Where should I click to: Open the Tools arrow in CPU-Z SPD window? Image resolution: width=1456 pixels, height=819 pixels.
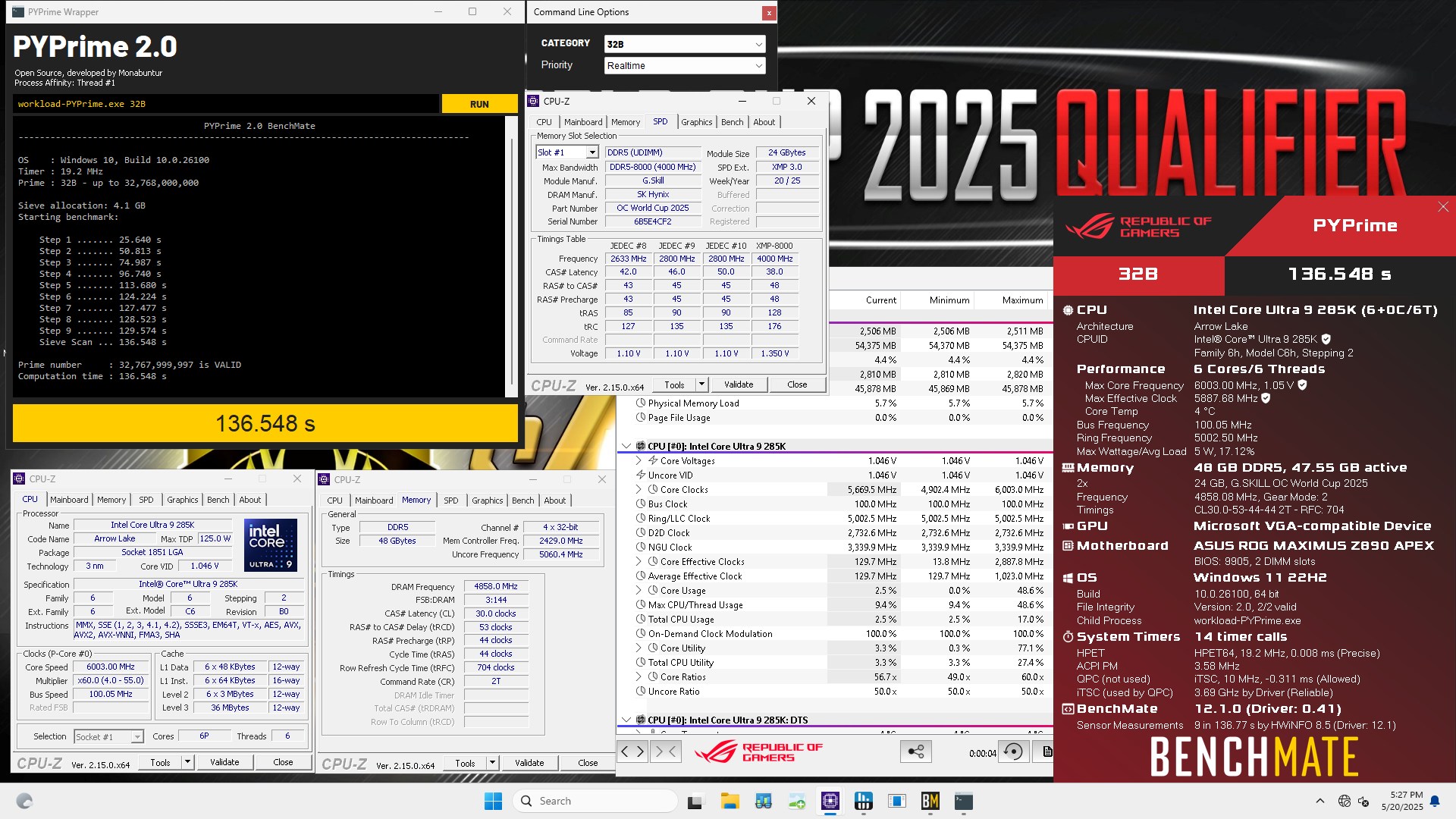click(x=701, y=384)
